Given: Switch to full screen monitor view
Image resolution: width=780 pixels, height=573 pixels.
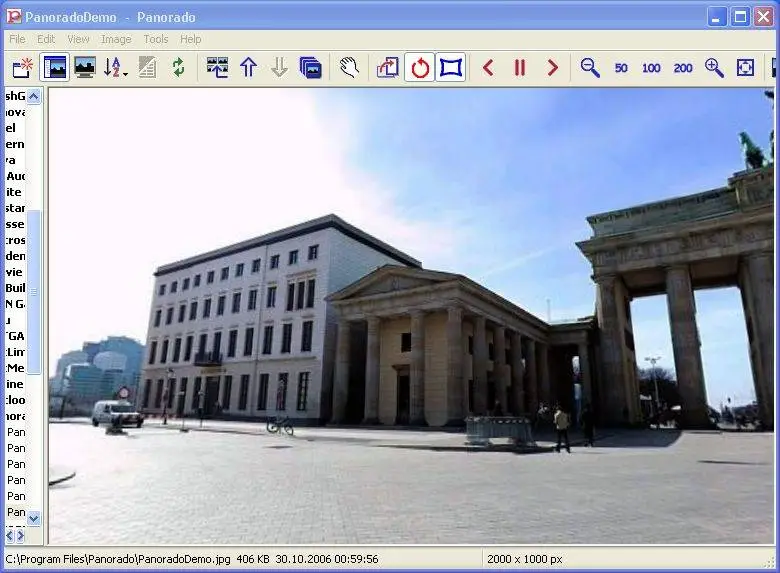Looking at the screenshot, I should 85,68.
